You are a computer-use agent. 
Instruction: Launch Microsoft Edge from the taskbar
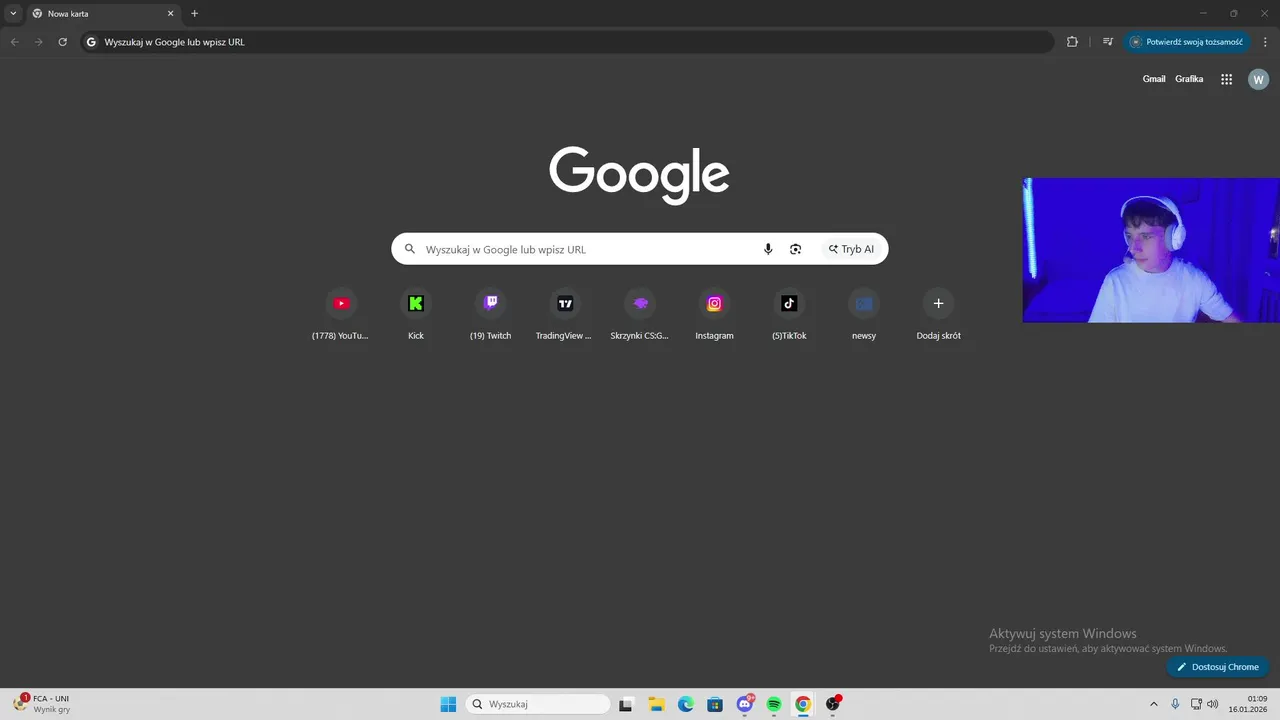click(x=685, y=704)
